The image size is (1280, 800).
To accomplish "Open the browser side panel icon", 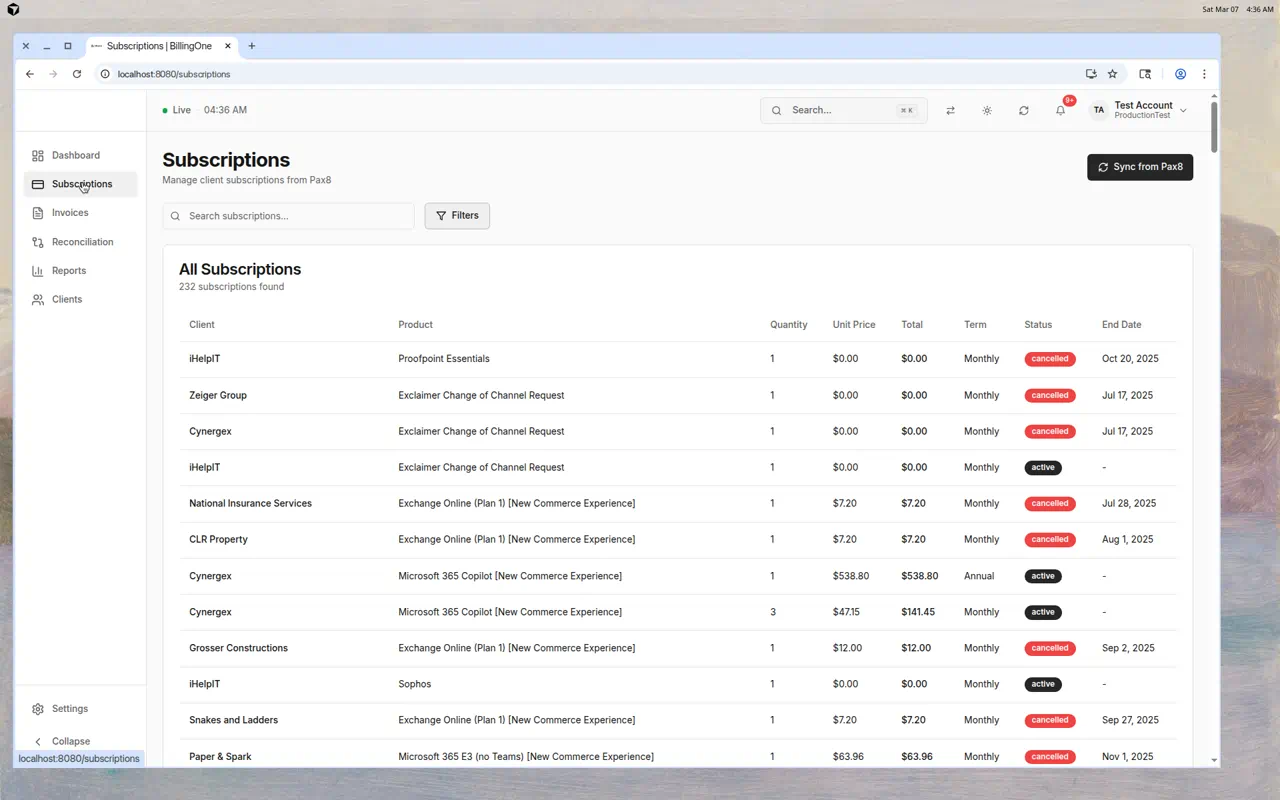I will (x=1145, y=74).
